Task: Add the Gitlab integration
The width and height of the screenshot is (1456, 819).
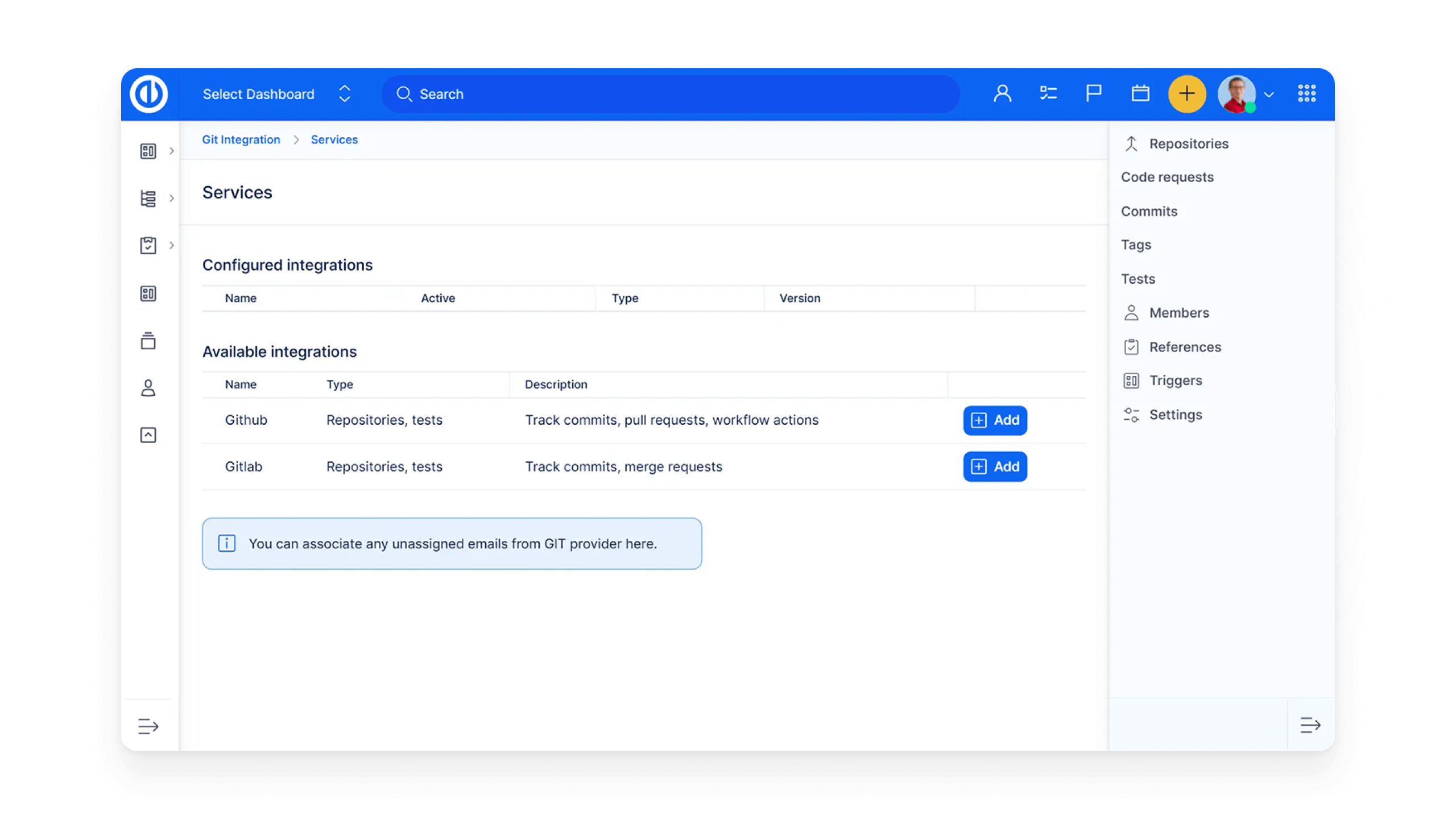Action: tap(995, 467)
